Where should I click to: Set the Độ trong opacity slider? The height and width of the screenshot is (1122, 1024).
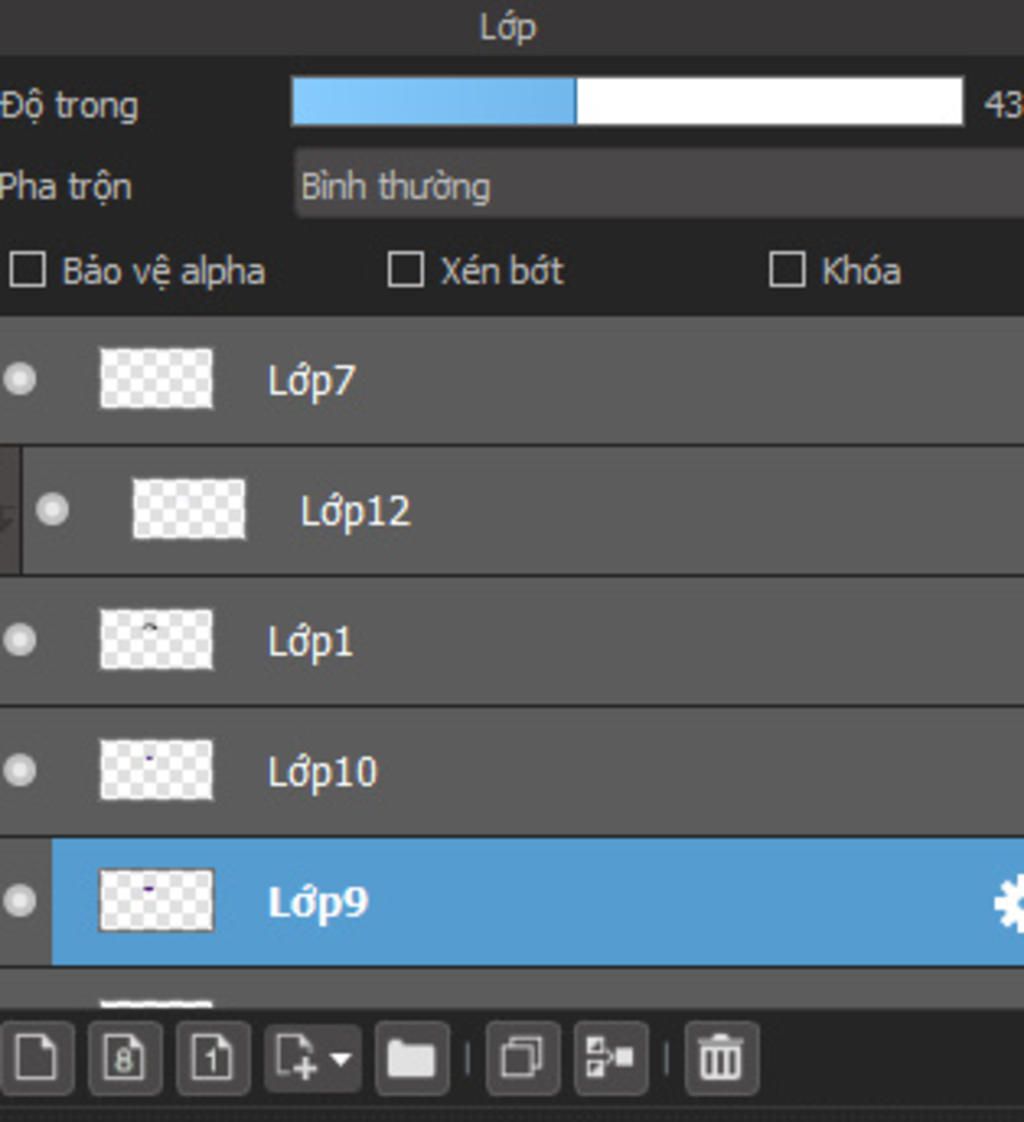click(627, 102)
